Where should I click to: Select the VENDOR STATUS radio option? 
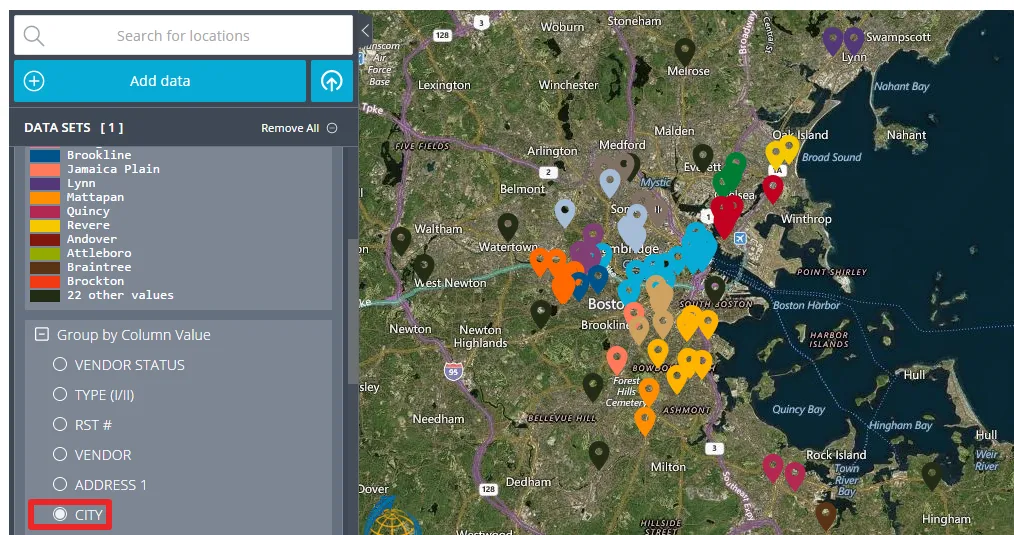coord(60,365)
